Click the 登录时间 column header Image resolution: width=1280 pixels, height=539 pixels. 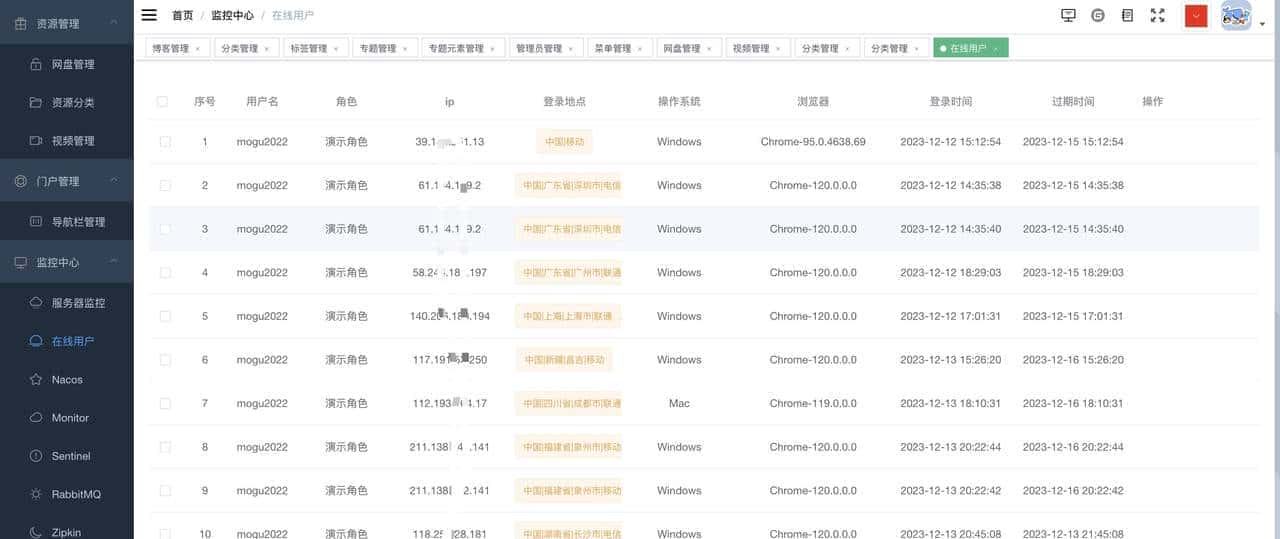tap(950, 101)
